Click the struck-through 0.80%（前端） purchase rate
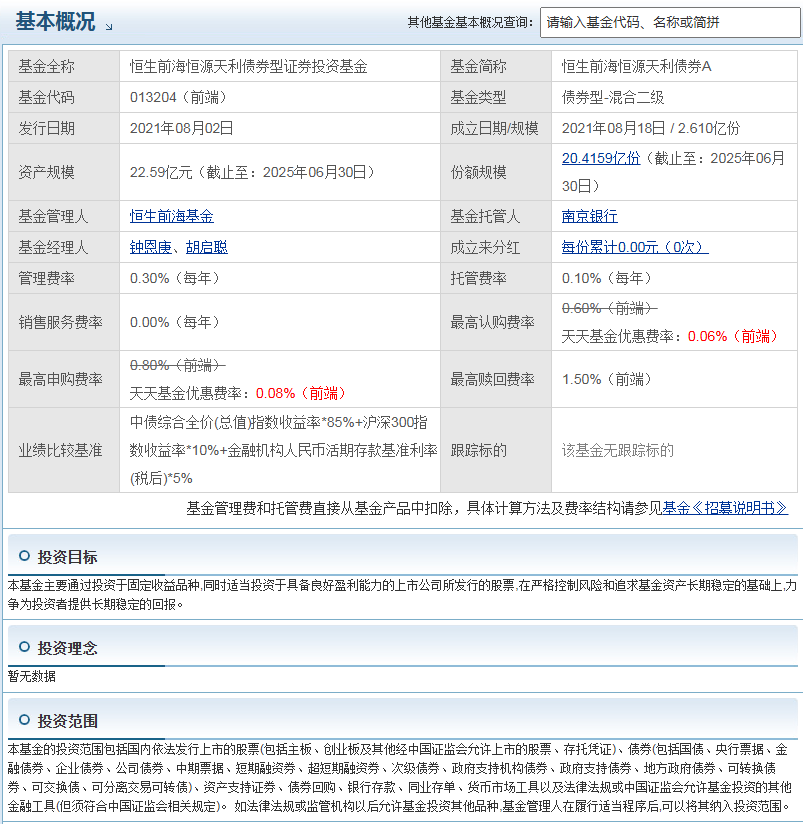Image resolution: width=803 pixels, height=824 pixels. 178,365
